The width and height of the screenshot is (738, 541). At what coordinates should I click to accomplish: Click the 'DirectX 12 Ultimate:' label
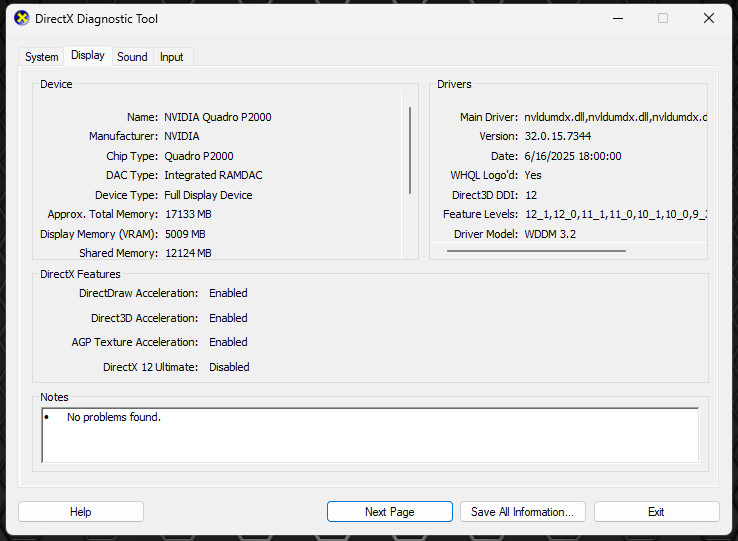(151, 367)
